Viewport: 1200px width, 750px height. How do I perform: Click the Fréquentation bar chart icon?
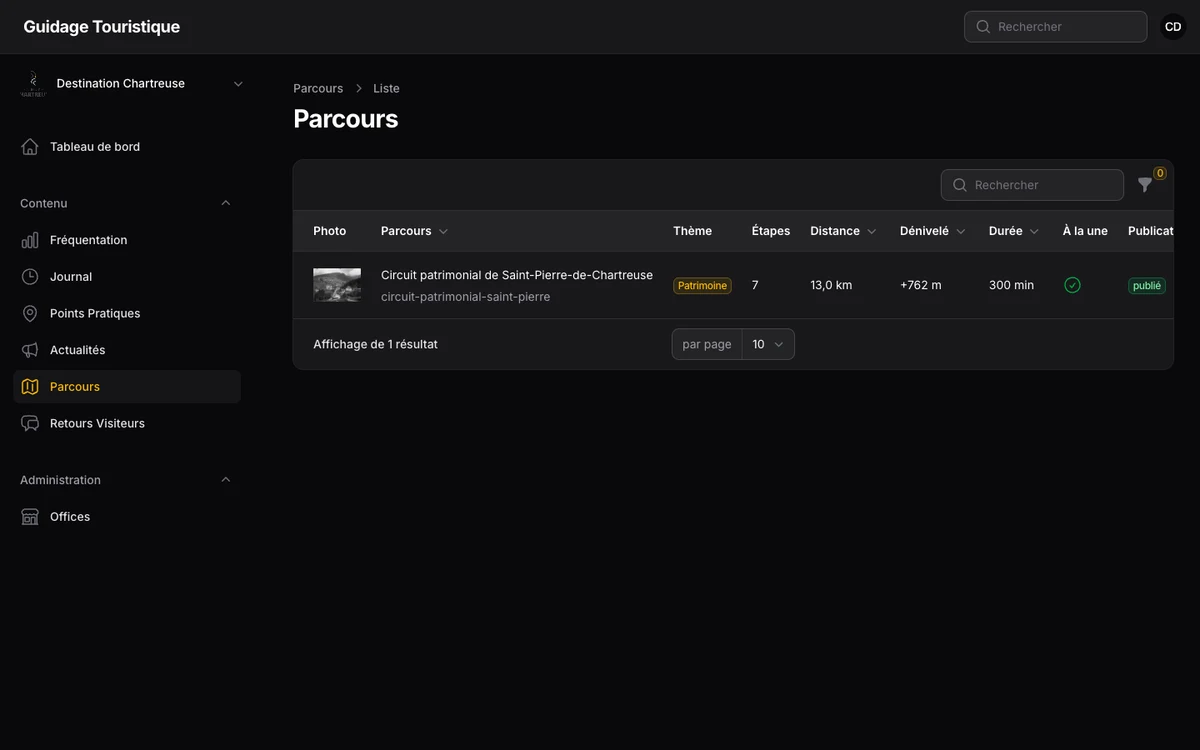click(x=30, y=240)
